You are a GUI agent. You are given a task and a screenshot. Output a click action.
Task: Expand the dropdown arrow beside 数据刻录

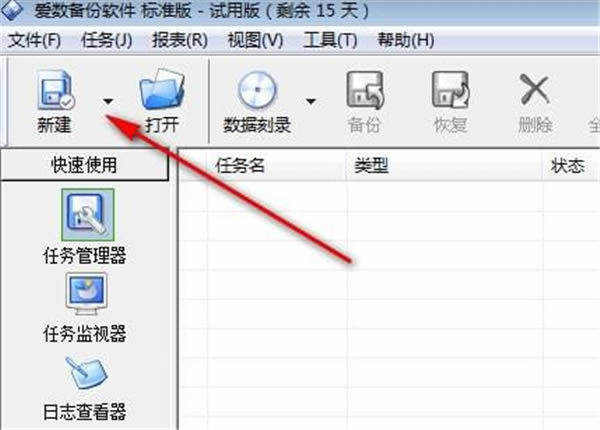[311, 101]
